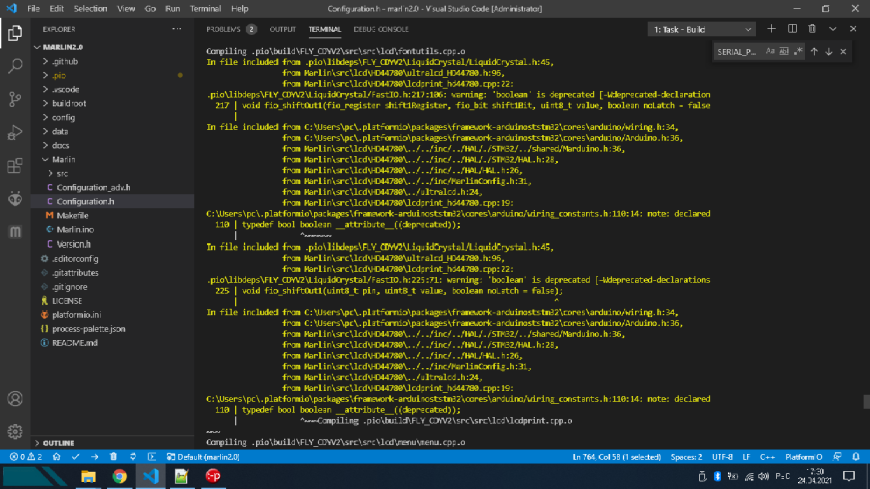The image size is (870, 489).
Task: Toggle Match Case in terminal find box
Action: [770, 52]
